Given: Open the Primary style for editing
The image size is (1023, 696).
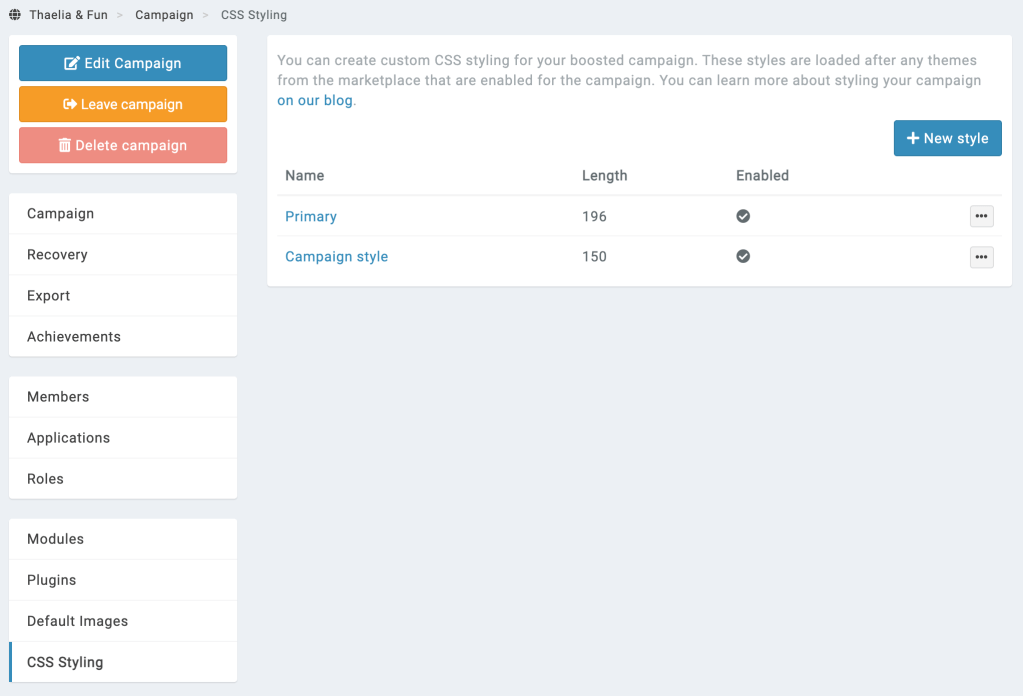Looking at the screenshot, I should click(311, 216).
